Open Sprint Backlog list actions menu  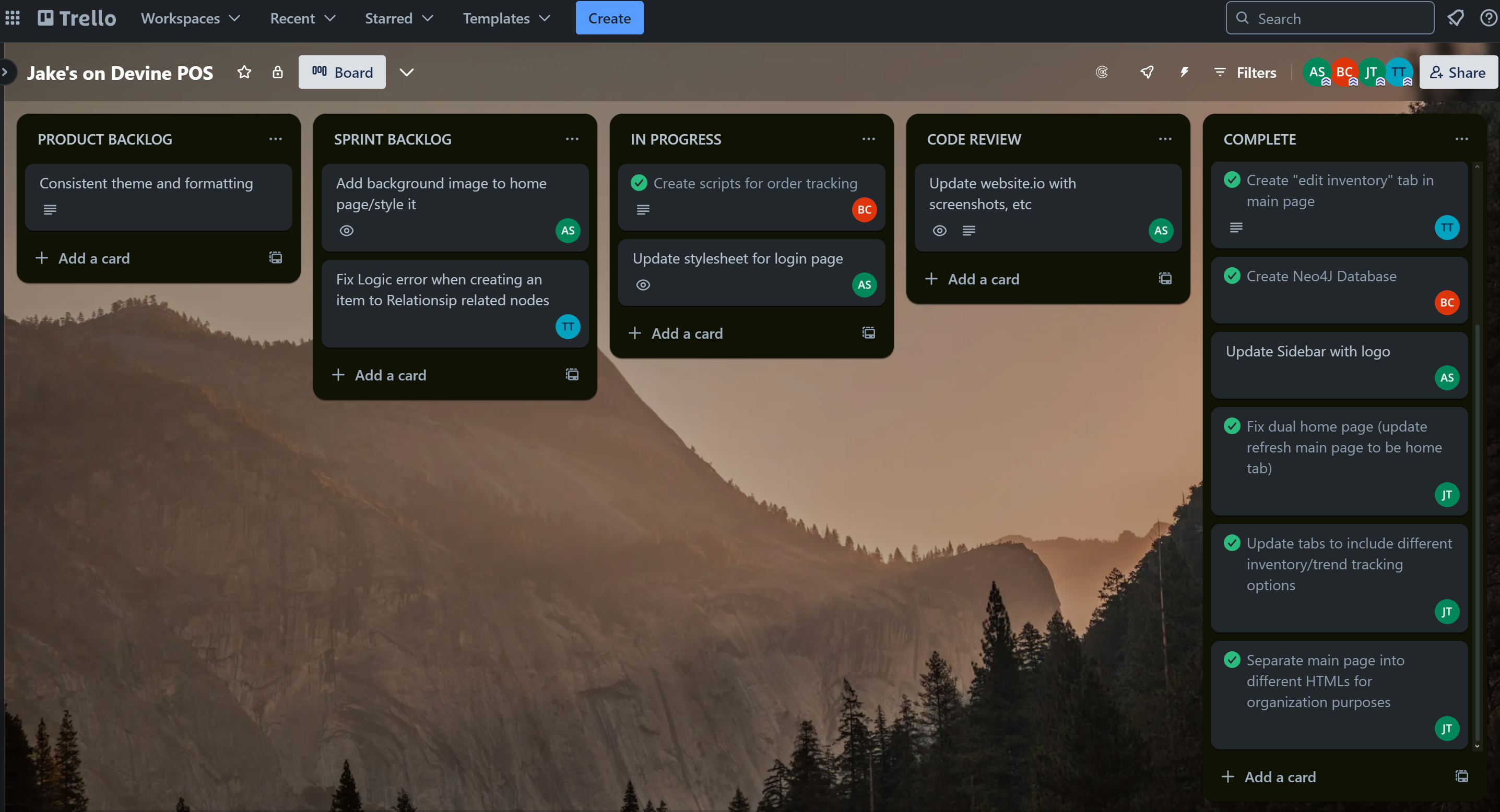coord(572,139)
